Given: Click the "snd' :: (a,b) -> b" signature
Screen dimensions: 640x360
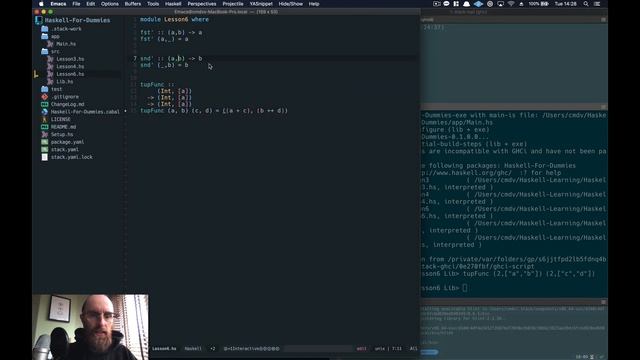Looking at the screenshot, I should pos(171,58).
